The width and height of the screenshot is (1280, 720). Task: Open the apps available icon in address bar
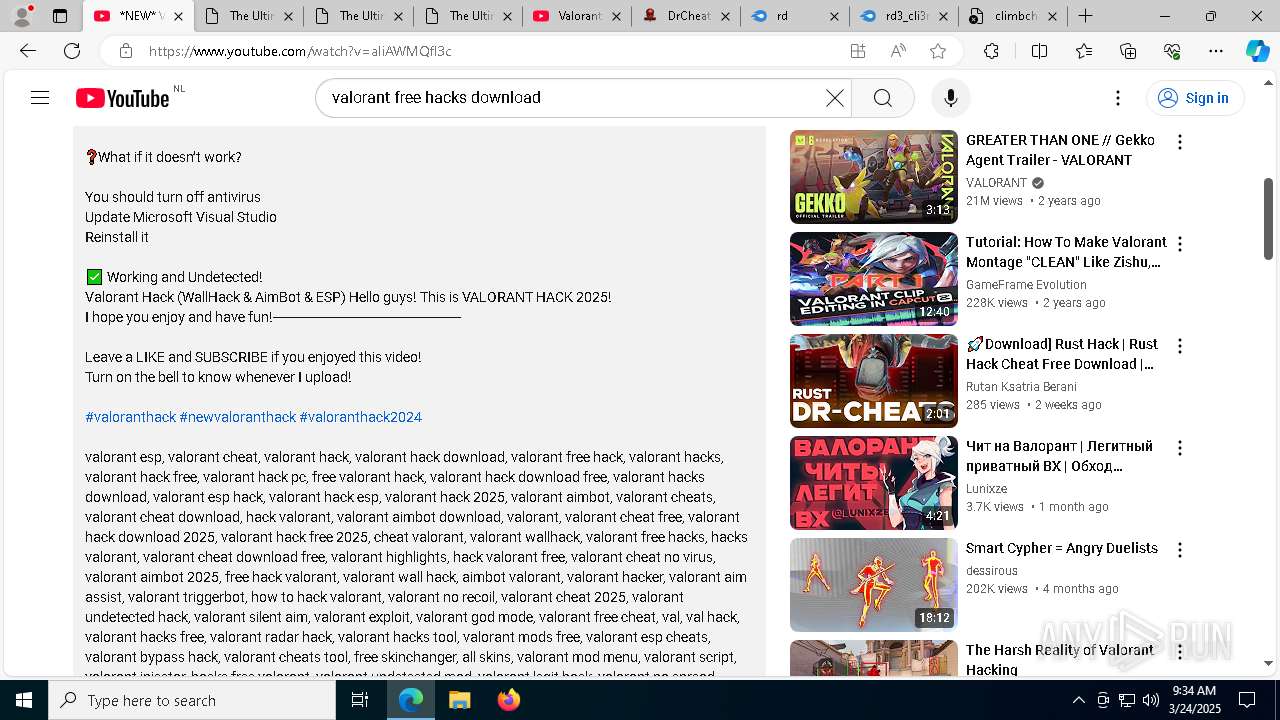[858, 51]
